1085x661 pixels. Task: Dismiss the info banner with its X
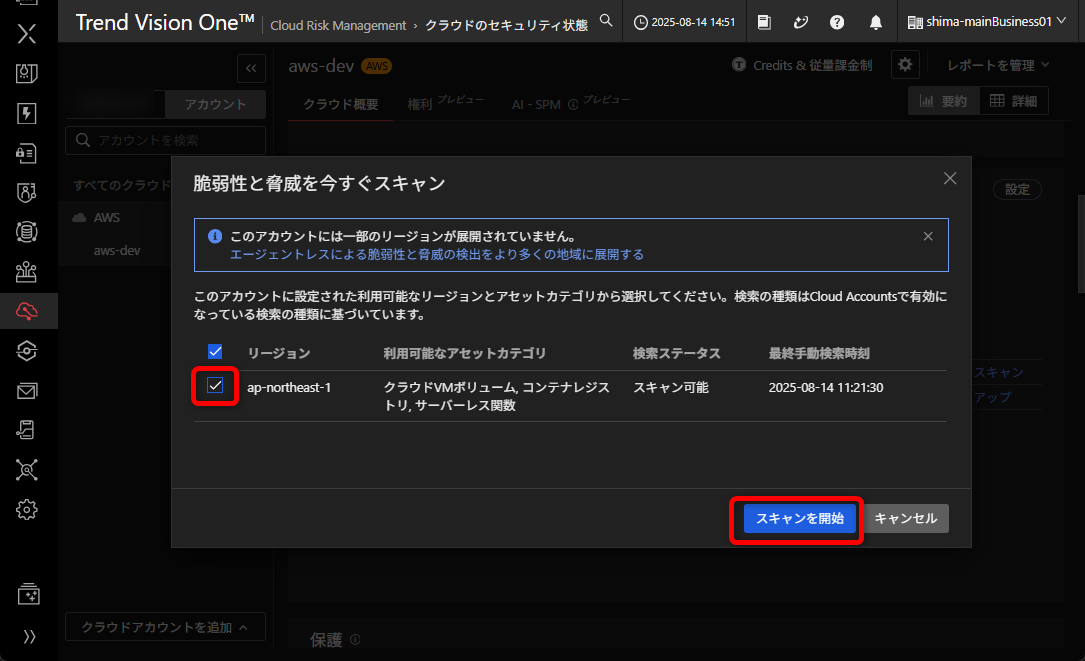point(928,237)
